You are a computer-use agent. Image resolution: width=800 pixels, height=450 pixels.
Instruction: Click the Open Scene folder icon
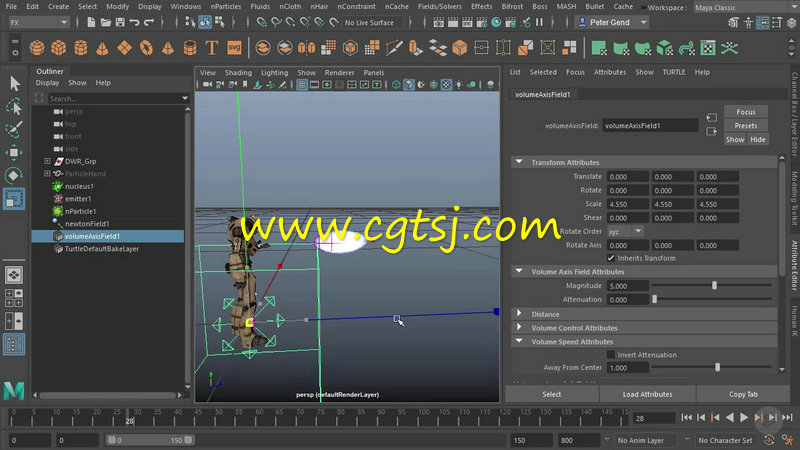tap(106, 22)
